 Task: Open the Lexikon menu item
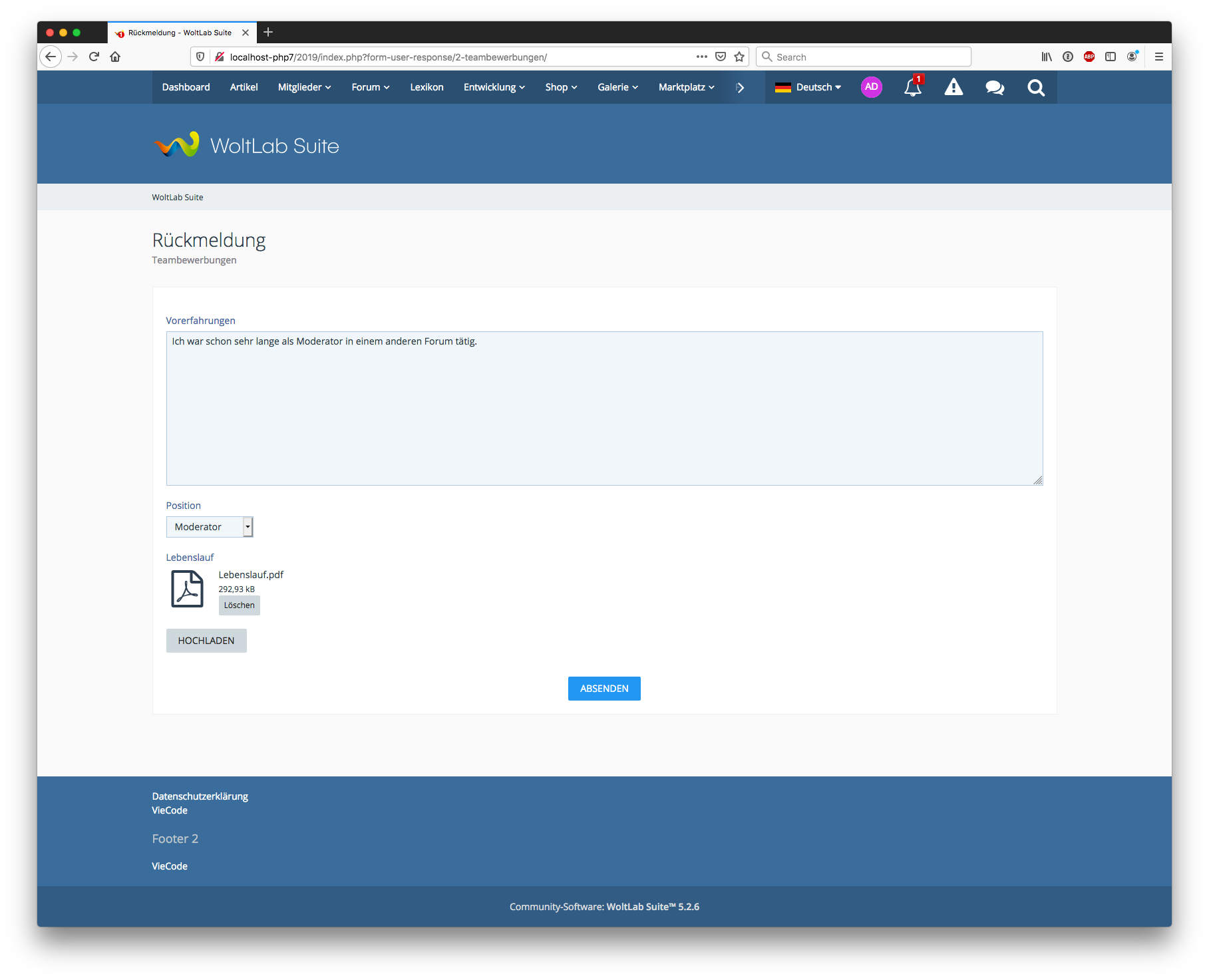coord(427,87)
